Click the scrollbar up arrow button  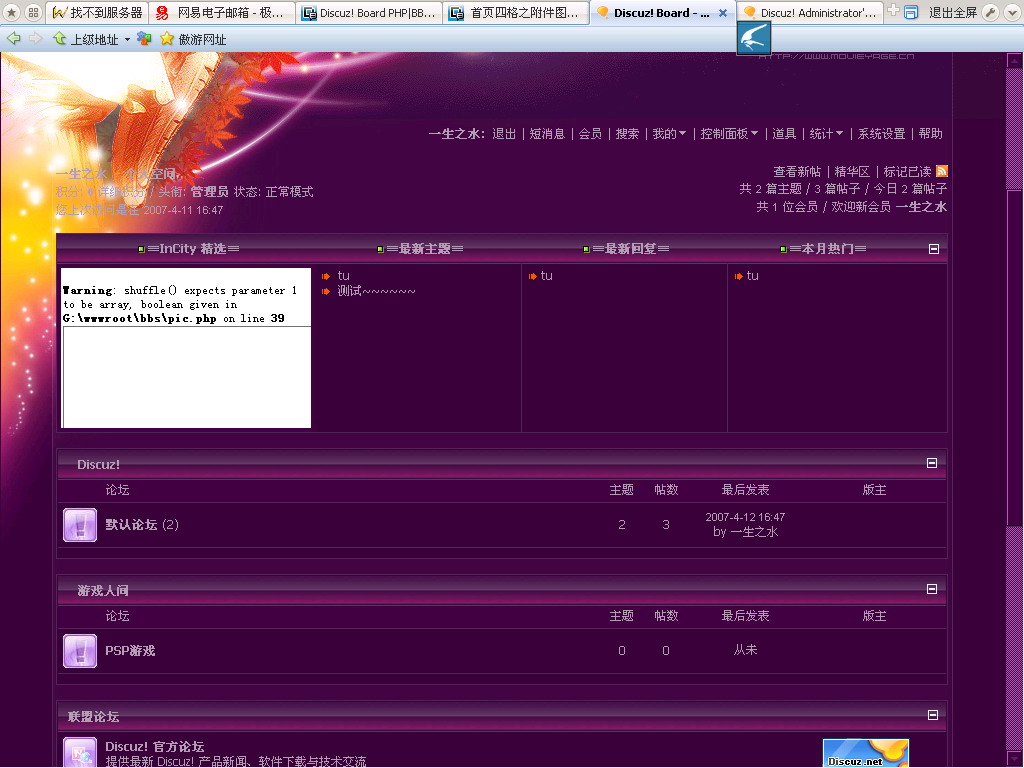pos(1014,61)
